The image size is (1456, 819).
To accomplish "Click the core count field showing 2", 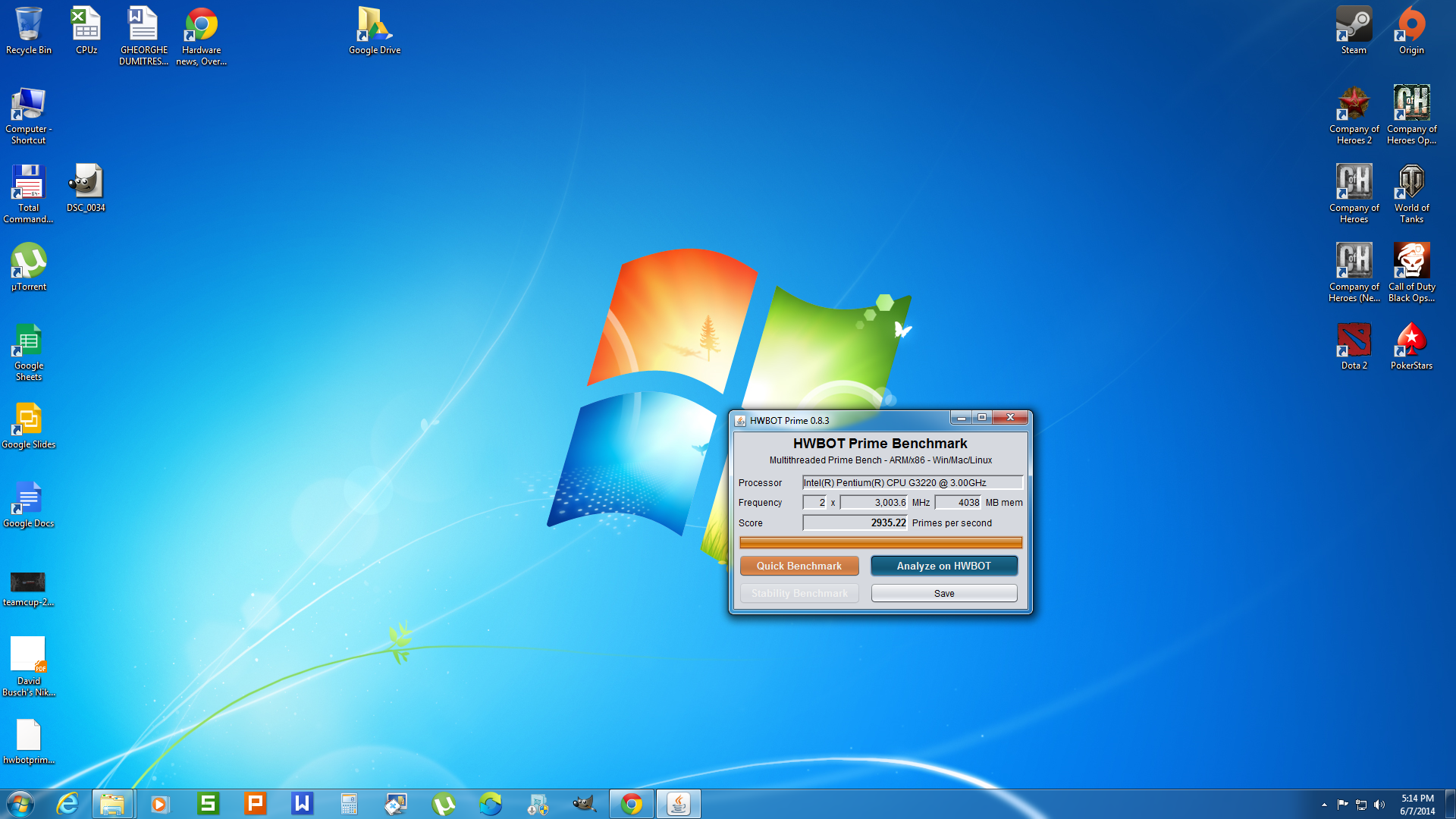I will tap(814, 502).
